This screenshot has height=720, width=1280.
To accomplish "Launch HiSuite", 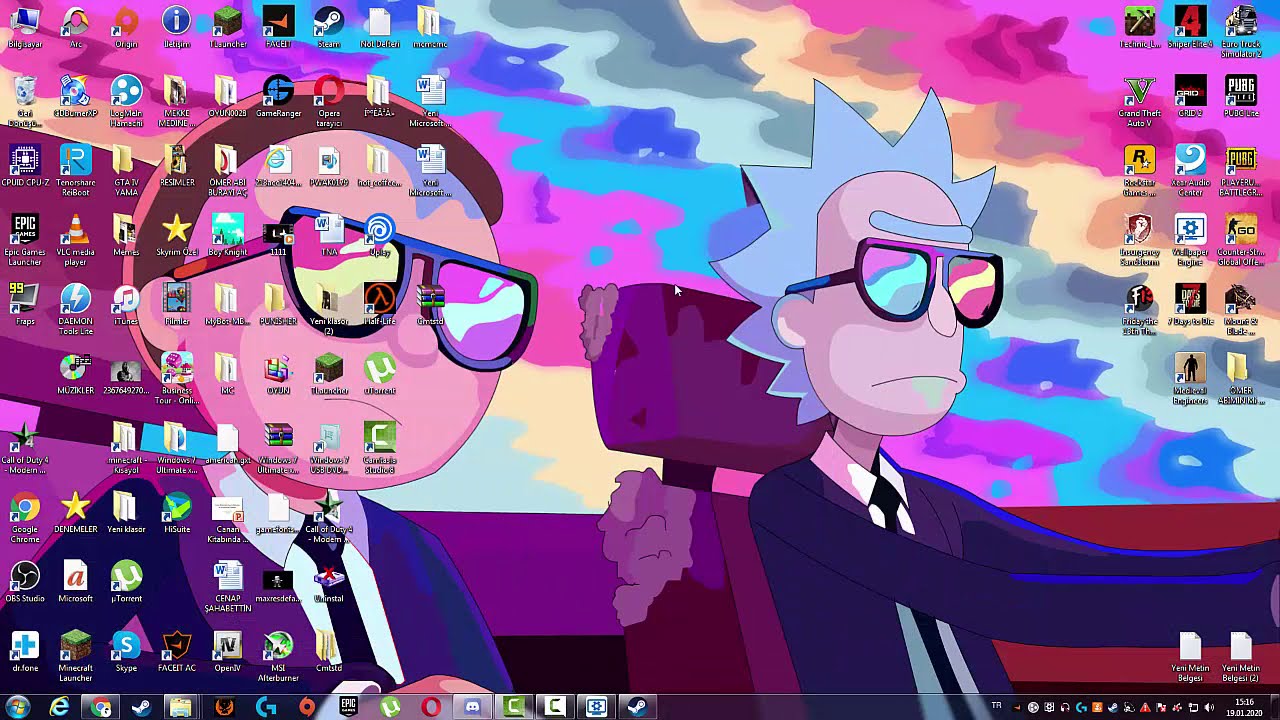I will coord(177,512).
